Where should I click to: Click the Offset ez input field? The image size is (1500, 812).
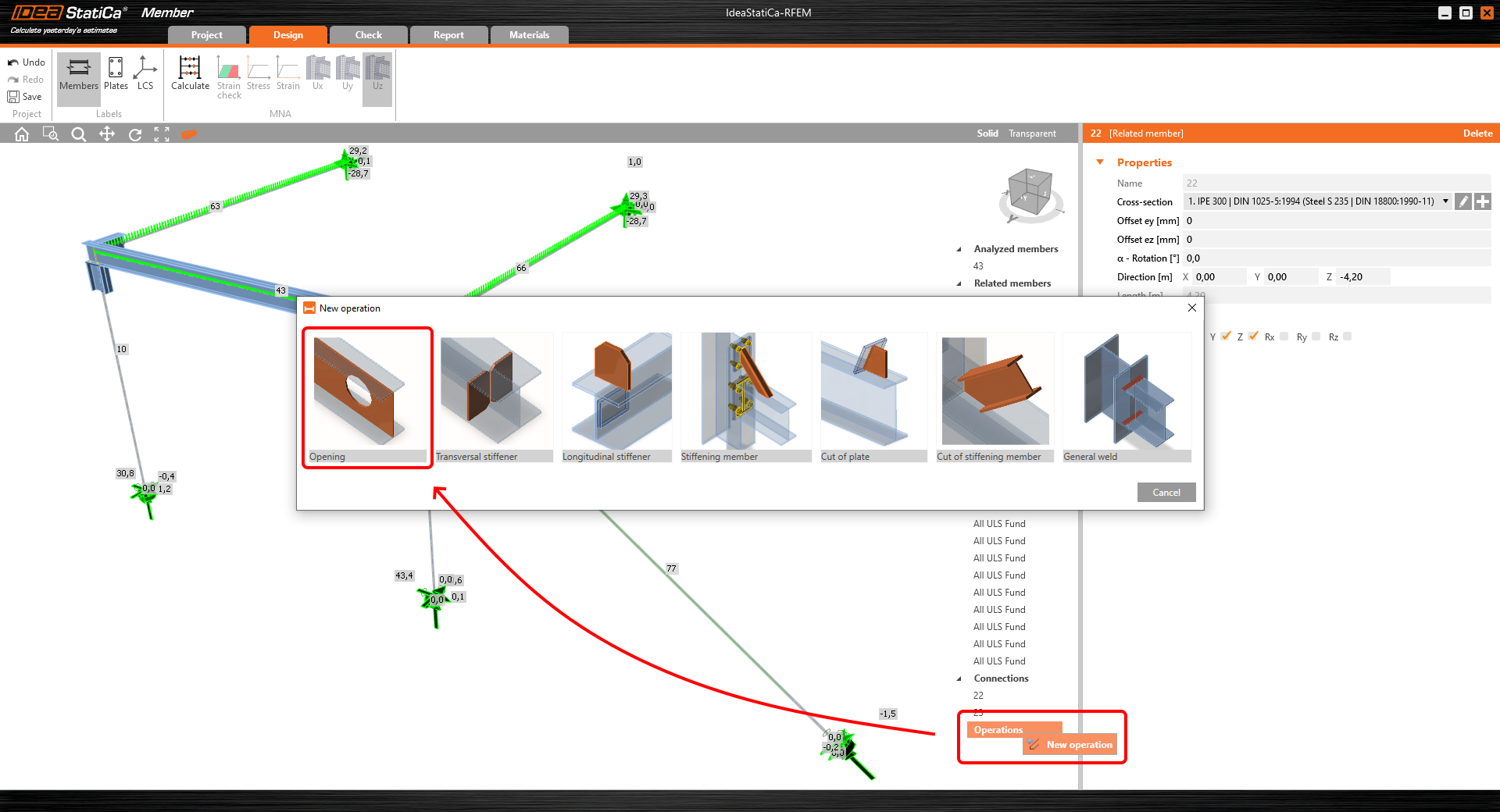(x=1337, y=240)
